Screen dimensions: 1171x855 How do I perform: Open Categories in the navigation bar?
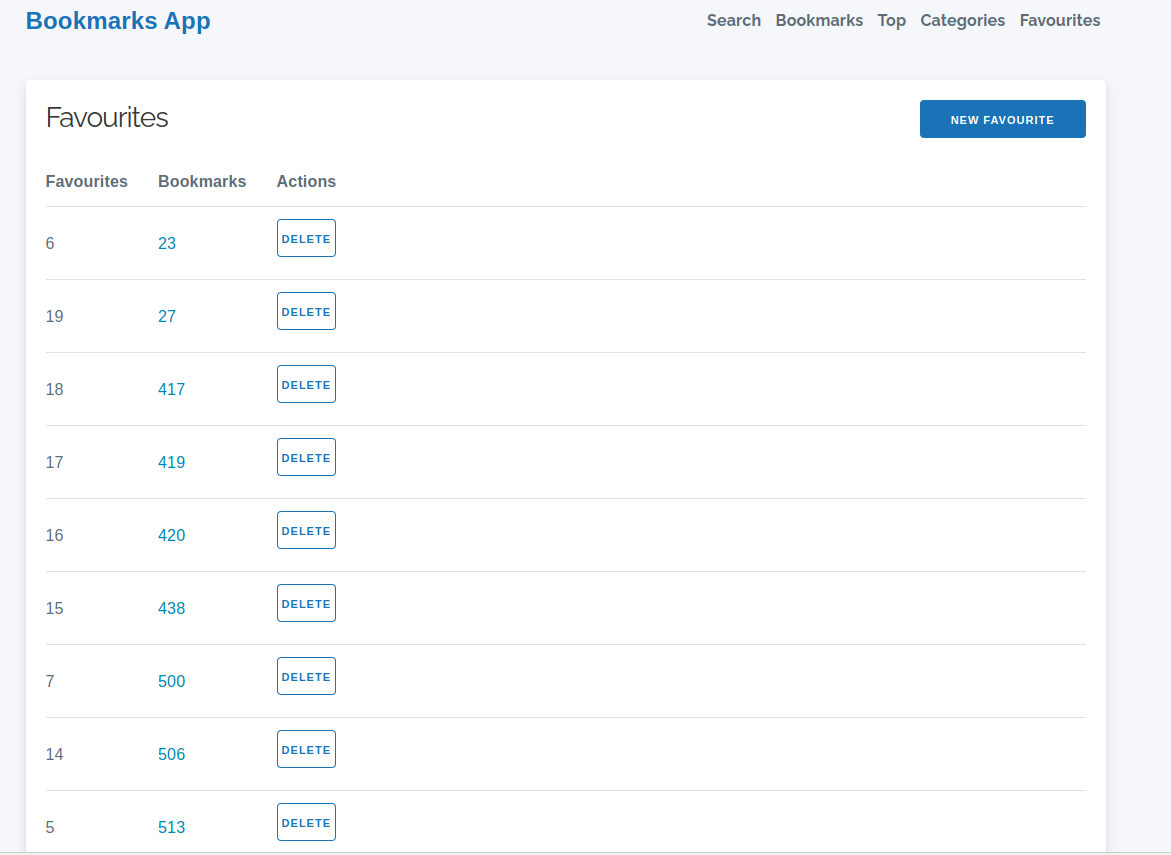962,21
